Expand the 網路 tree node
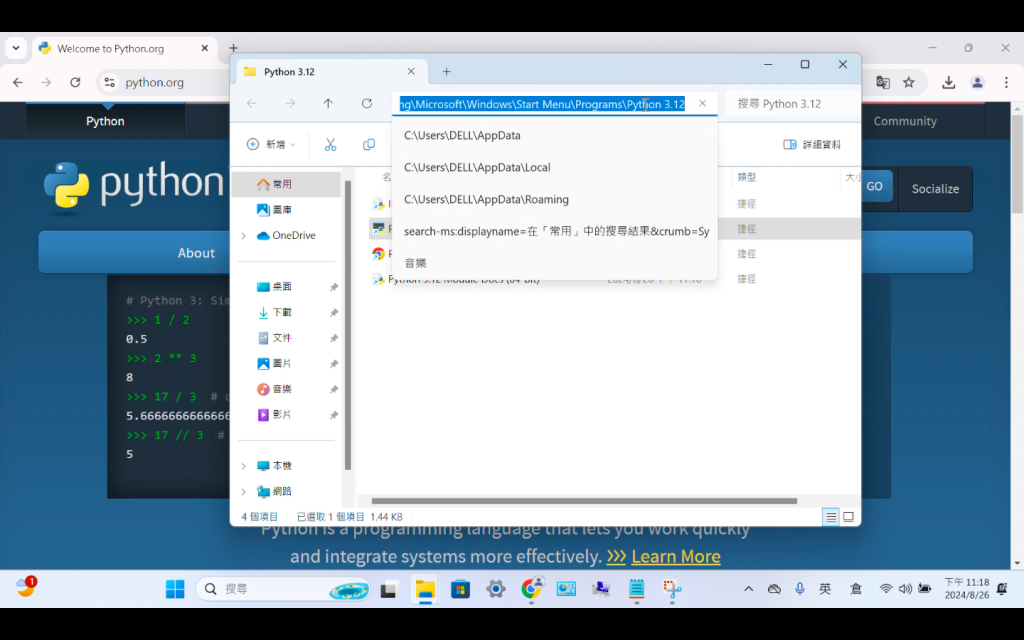Image resolution: width=1024 pixels, height=640 pixels. (244, 492)
